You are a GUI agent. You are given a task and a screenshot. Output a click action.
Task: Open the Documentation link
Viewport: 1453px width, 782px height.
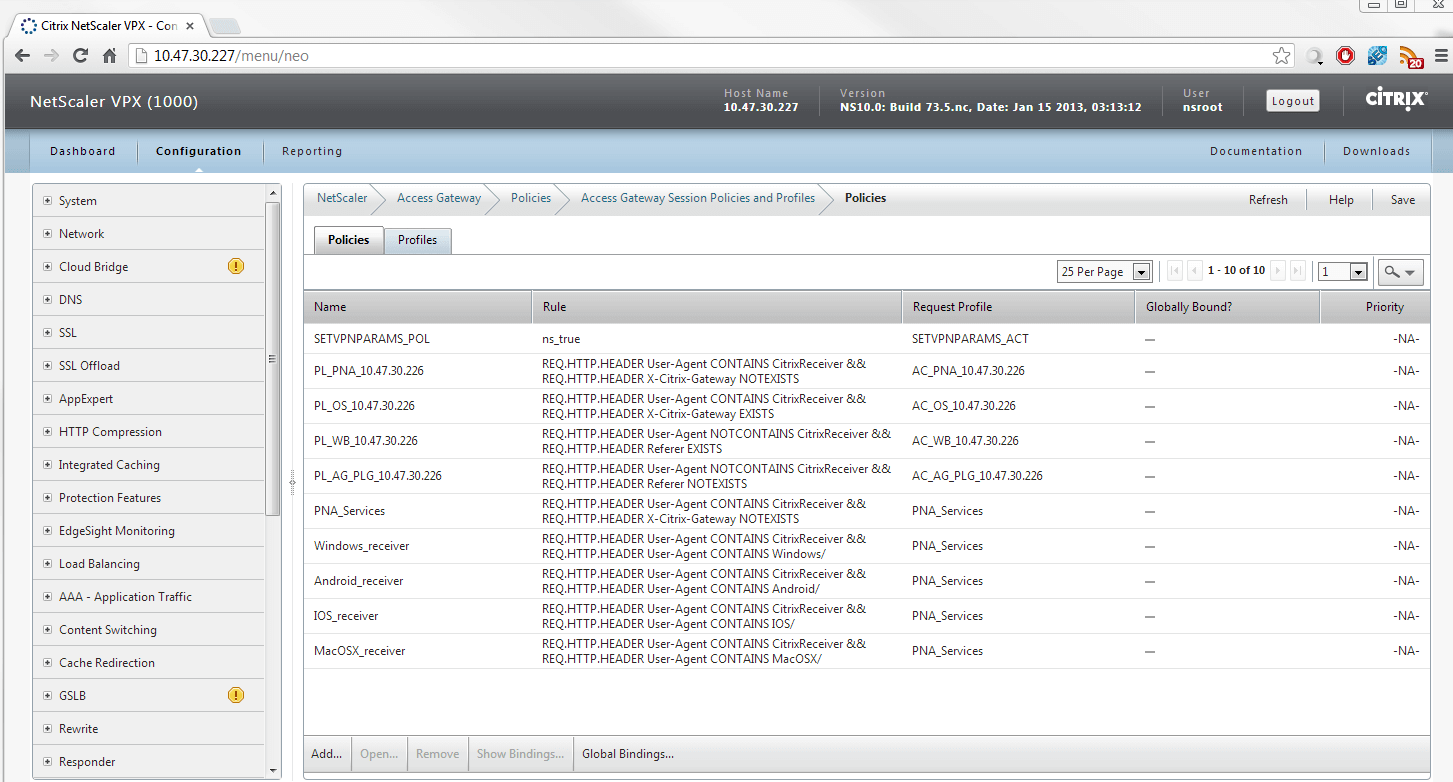click(1256, 151)
